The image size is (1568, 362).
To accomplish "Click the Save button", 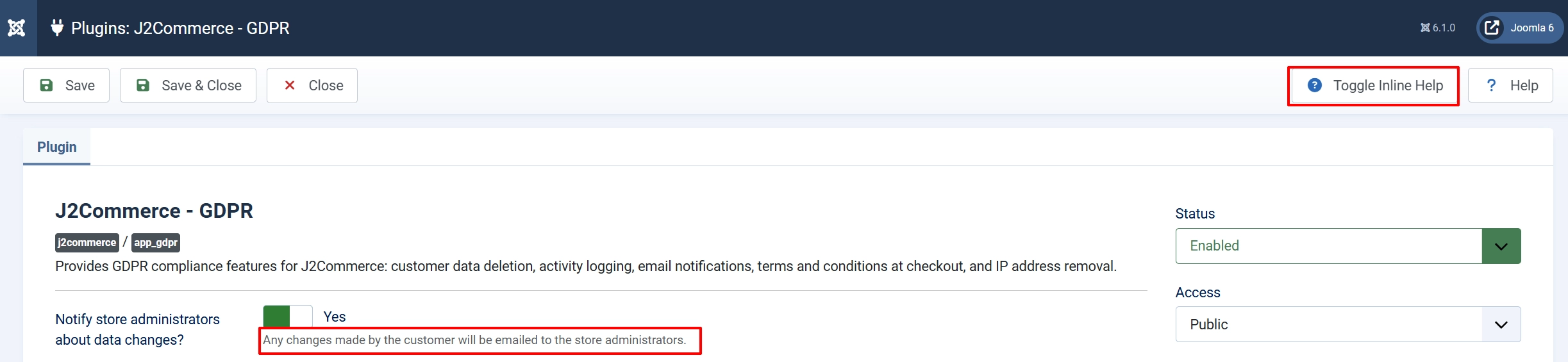I will (67, 85).
